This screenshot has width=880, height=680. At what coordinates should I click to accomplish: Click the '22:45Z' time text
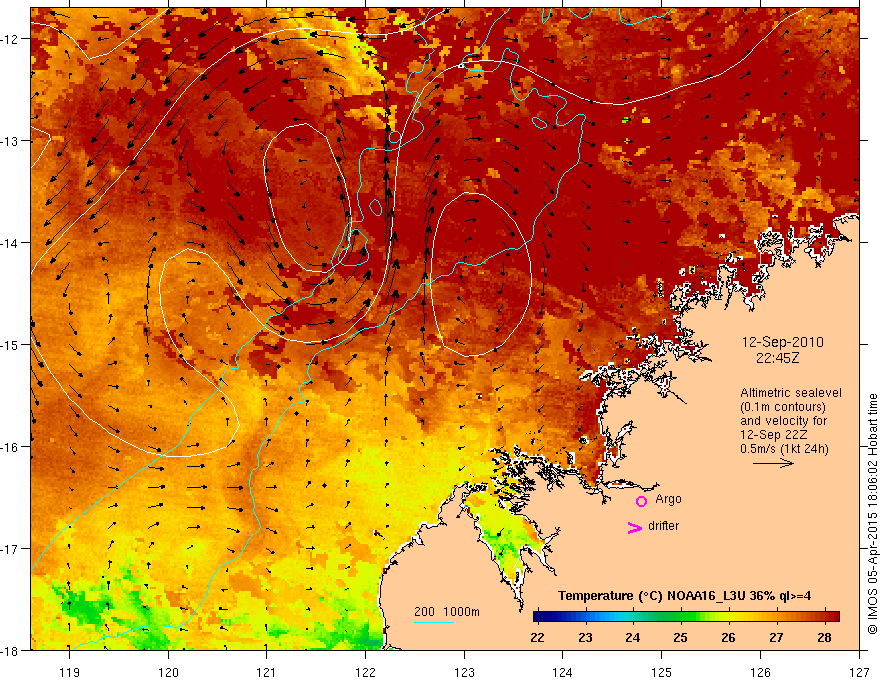point(777,357)
